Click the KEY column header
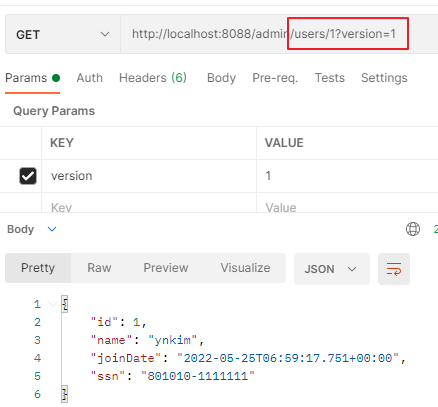Screen dimensions: 438x407 [62, 143]
